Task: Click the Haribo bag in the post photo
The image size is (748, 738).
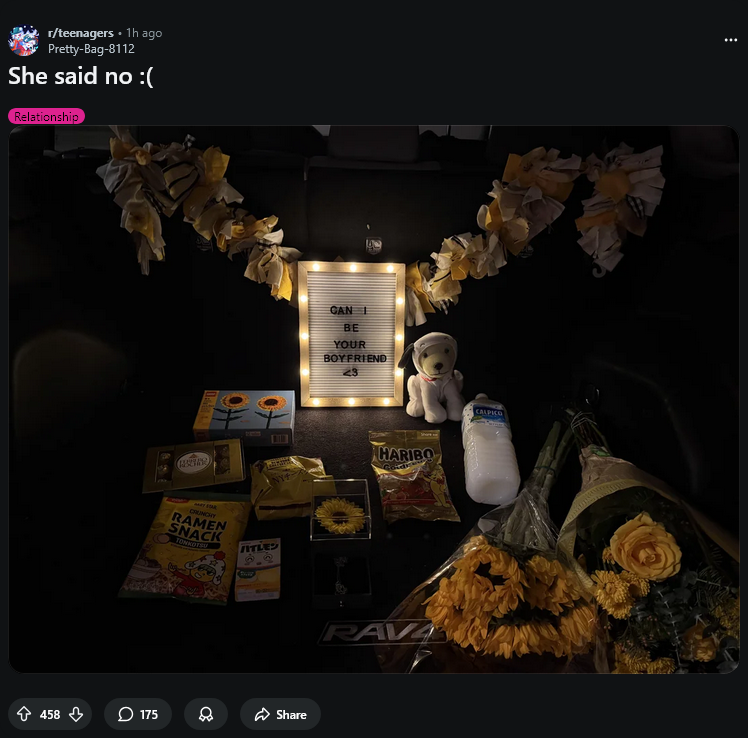Action: point(412,475)
